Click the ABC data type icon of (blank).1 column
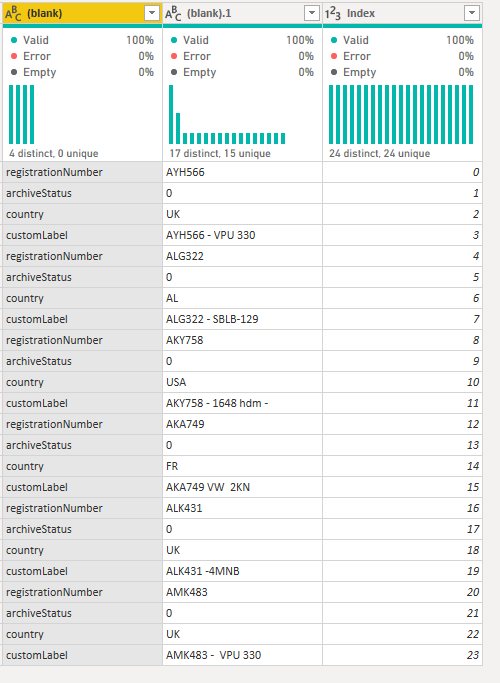The width and height of the screenshot is (500, 683). click(173, 14)
